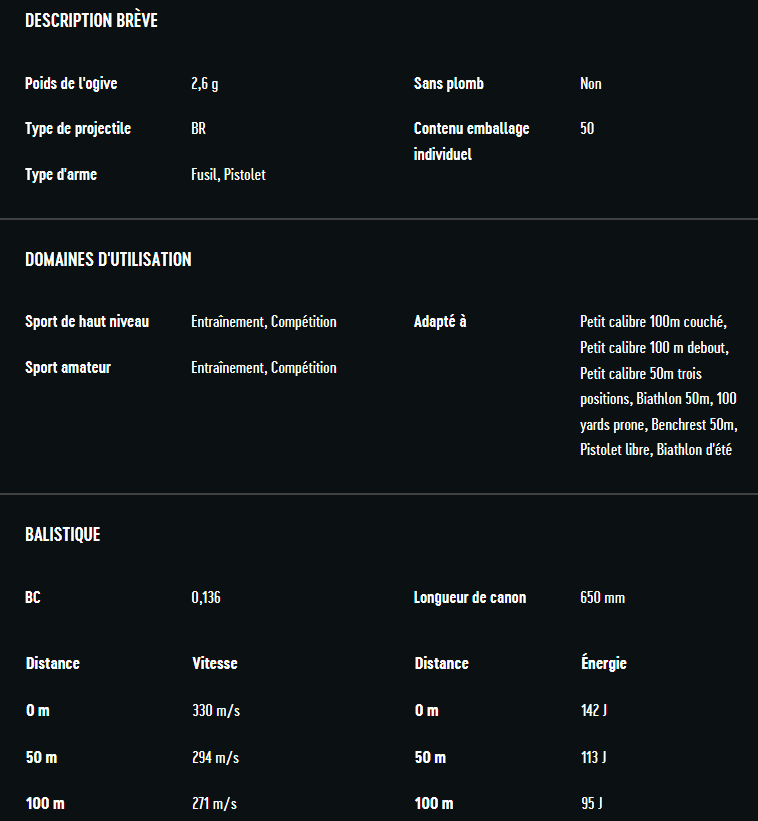Click the DESCRIPTION BRÈVE section heading
The image size is (758, 821).
point(91,21)
